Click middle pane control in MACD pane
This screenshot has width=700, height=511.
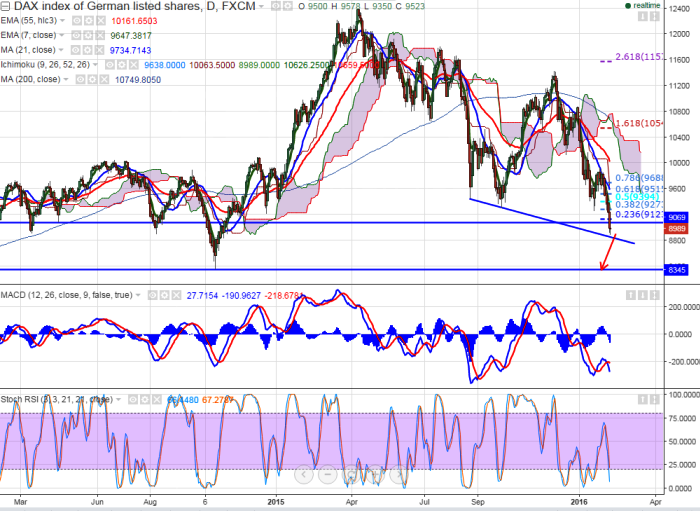click(643, 295)
